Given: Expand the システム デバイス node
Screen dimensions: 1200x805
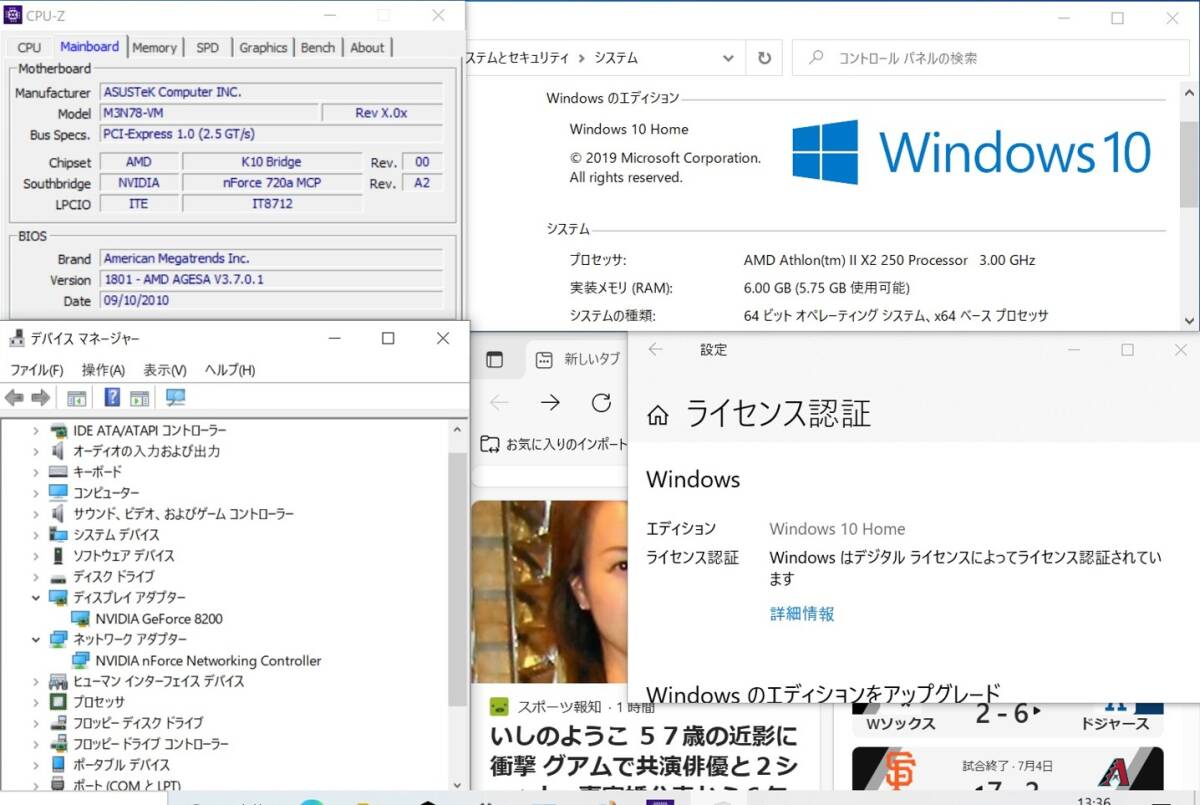Looking at the screenshot, I should [36, 535].
